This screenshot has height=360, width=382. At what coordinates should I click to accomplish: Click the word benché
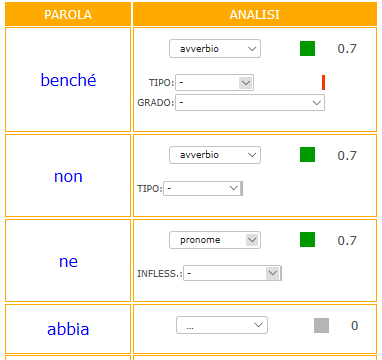[x=68, y=80]
